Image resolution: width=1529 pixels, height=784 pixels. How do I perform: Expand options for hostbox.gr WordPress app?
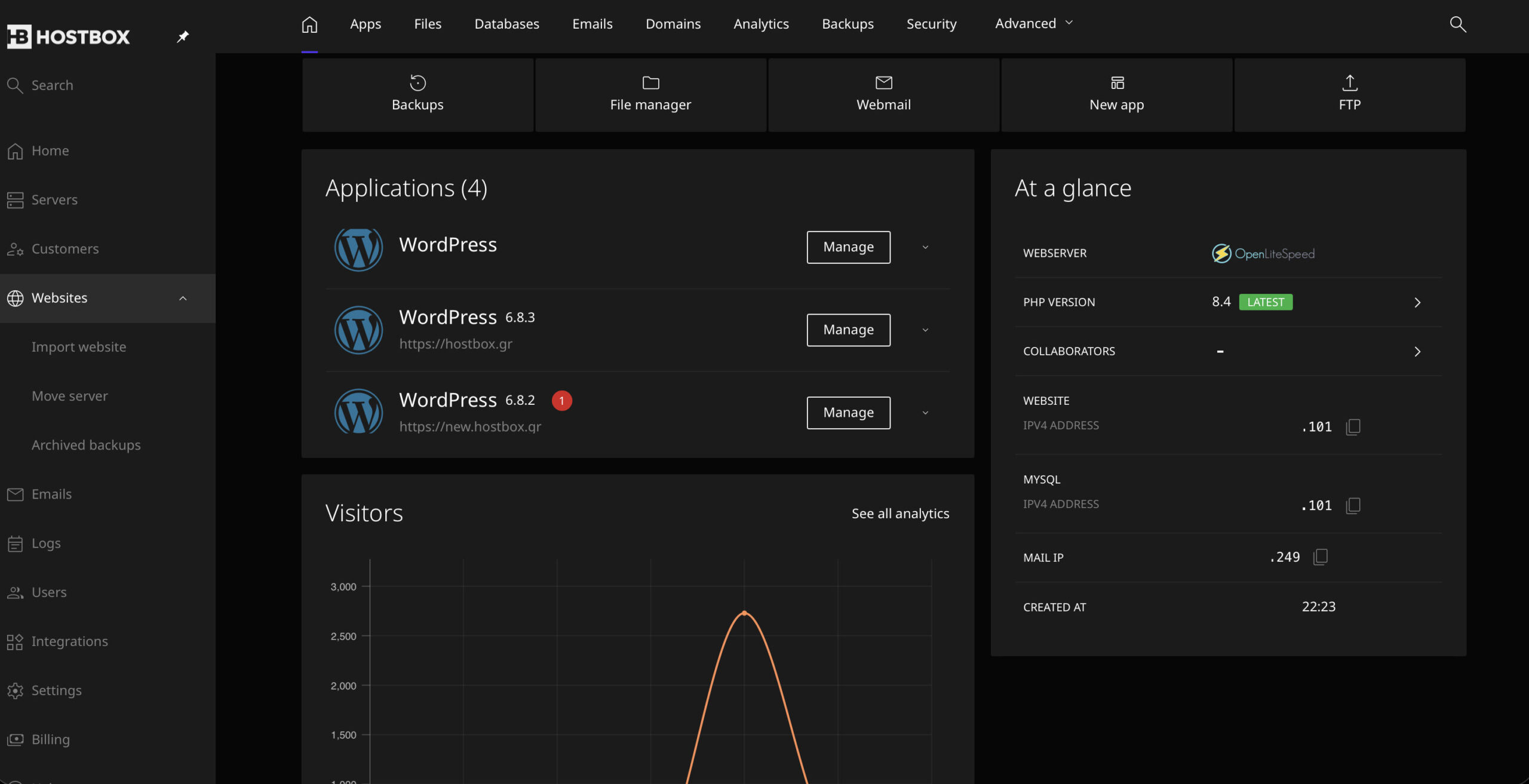pos(925,330)
